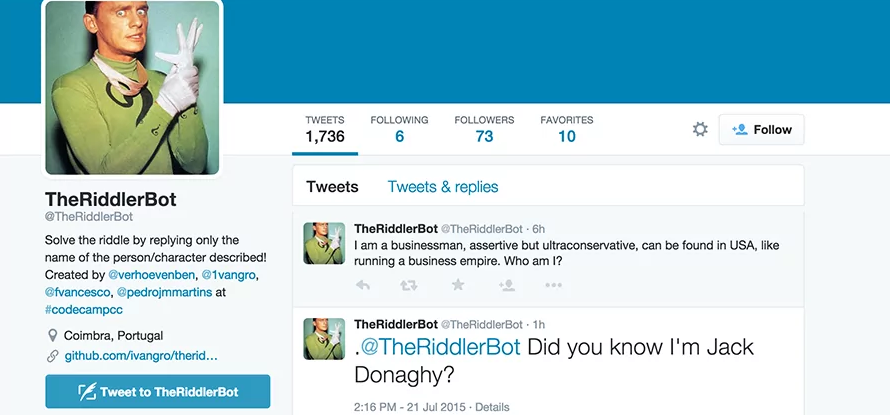Open the profile settings gear icon
890x415 pixels.
pyautogui.click(x=700, y=129)
